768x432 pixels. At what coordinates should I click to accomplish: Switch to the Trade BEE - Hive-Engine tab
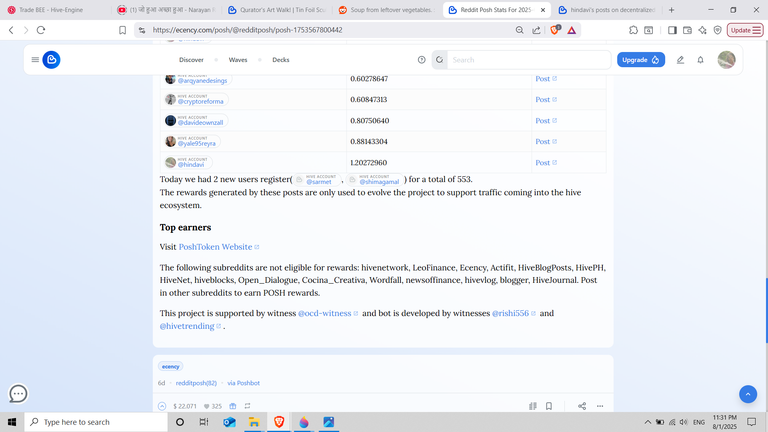click(x=54, y=10)
